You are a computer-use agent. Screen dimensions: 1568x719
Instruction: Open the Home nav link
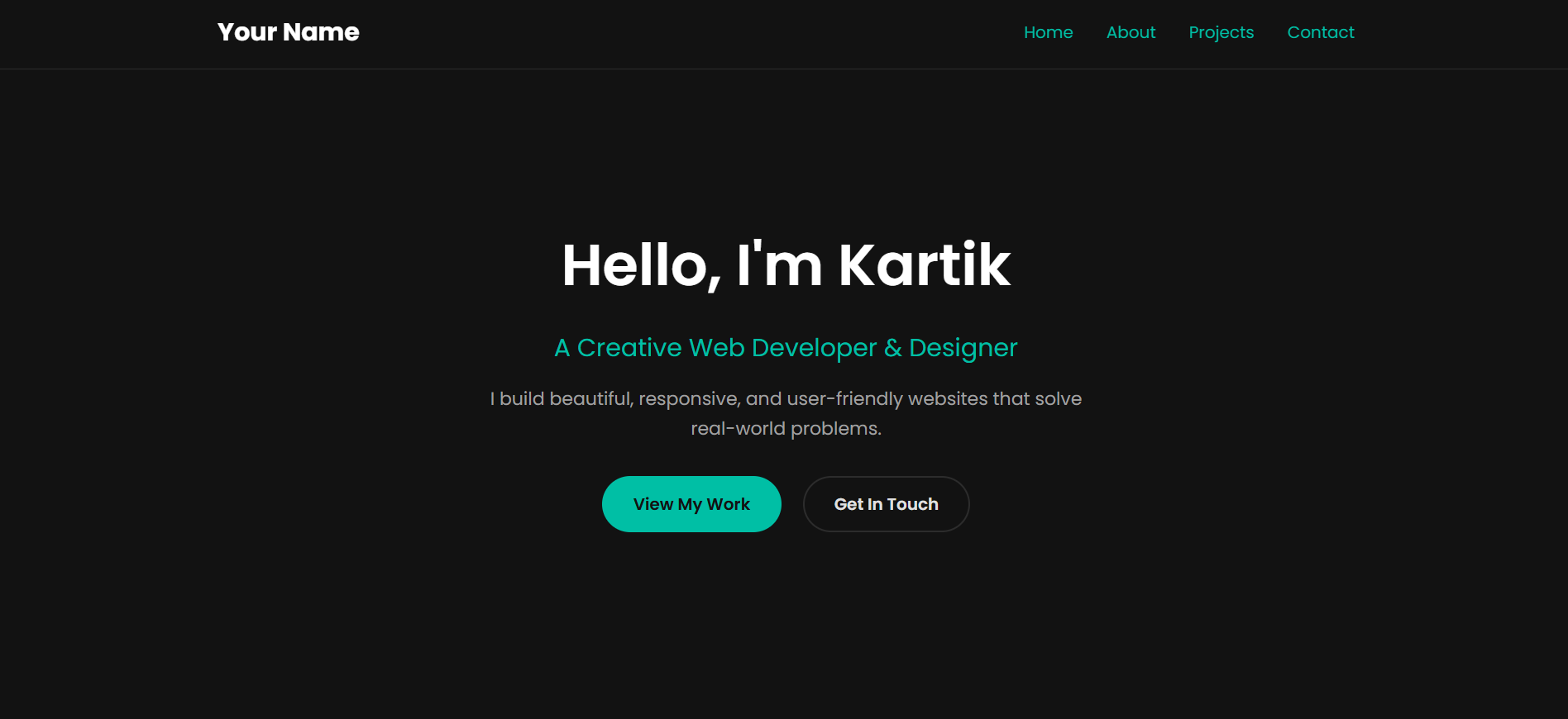(x=1048, y=32)
